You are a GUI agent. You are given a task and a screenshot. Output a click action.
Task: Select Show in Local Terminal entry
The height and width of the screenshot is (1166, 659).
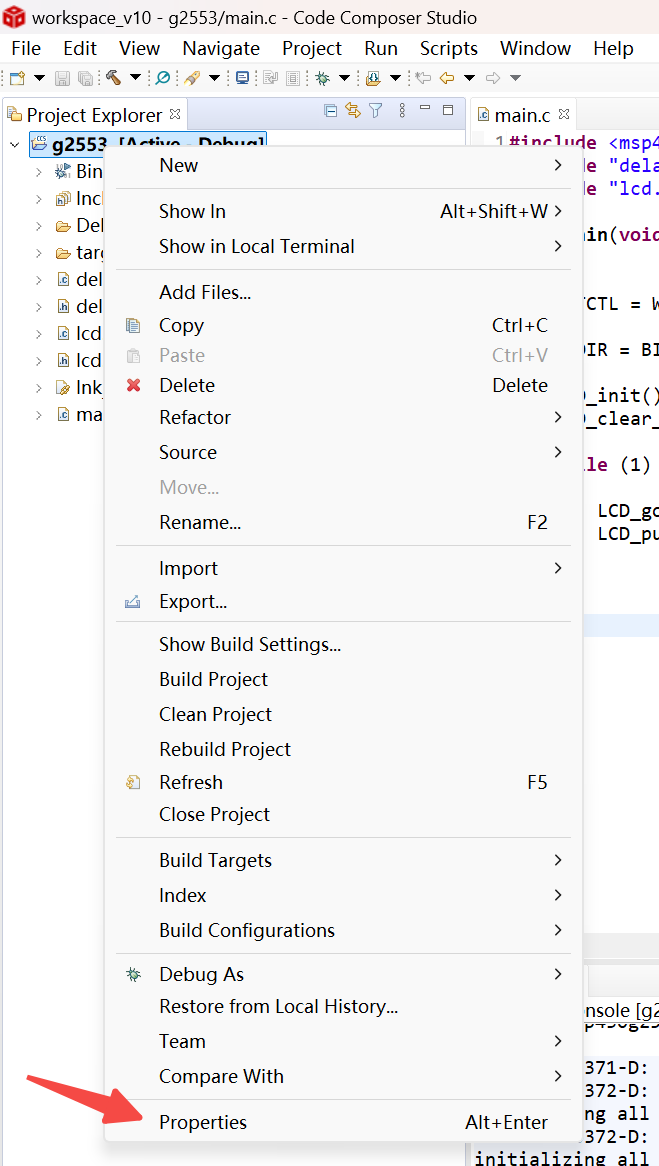pyautogui.click(x=343, y=246)
